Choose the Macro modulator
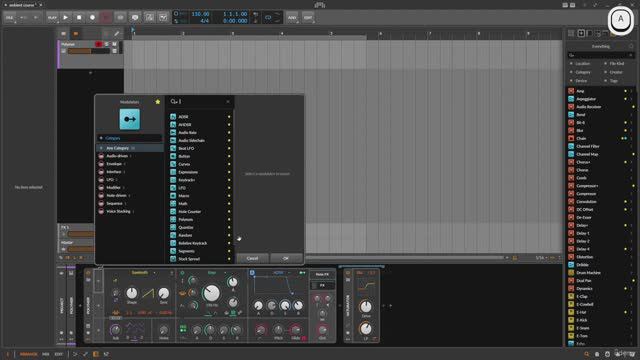This screenshot has height=360, width=640. point(200,196)
